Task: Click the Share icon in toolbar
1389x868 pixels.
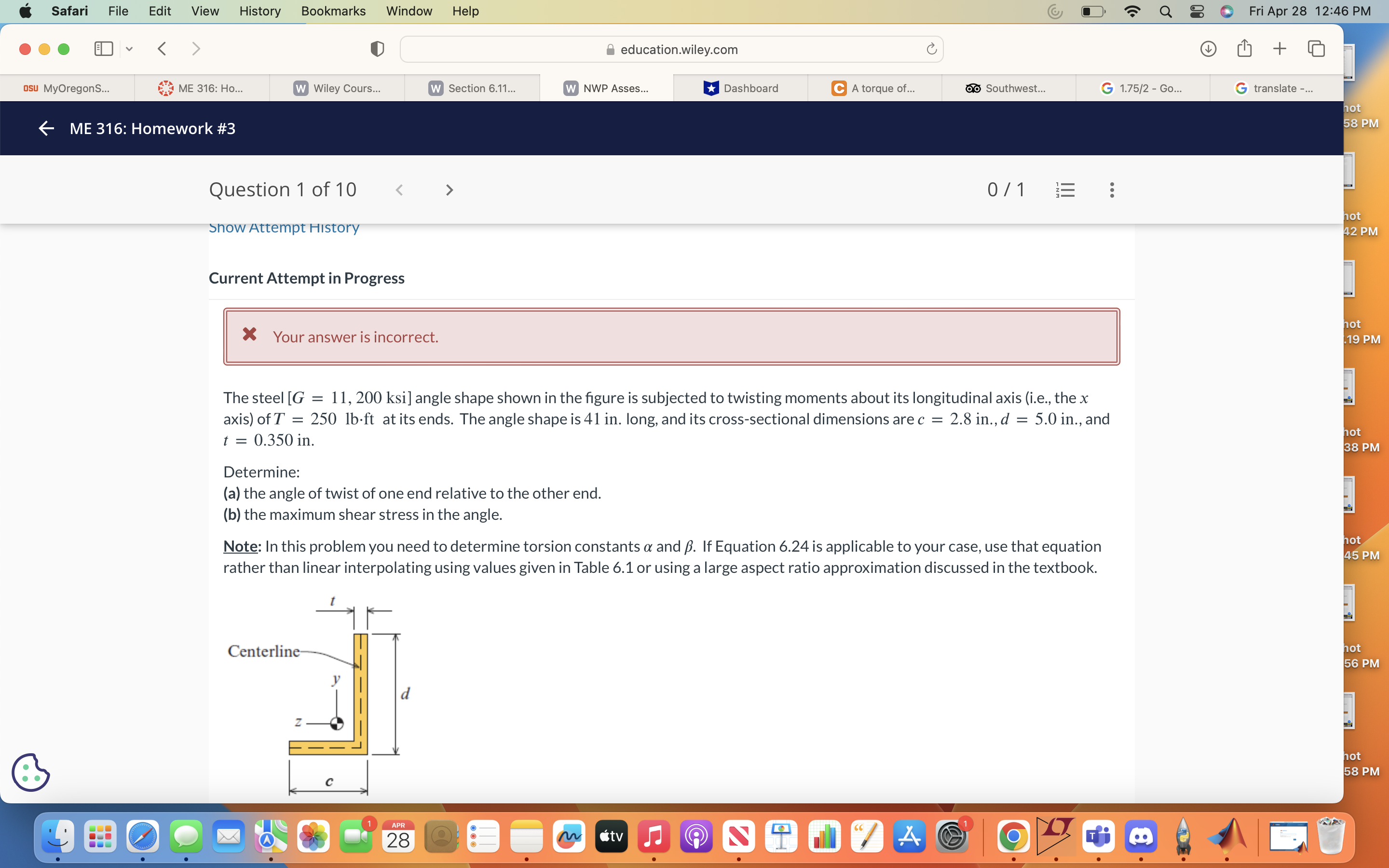Action: point(1244,48)
